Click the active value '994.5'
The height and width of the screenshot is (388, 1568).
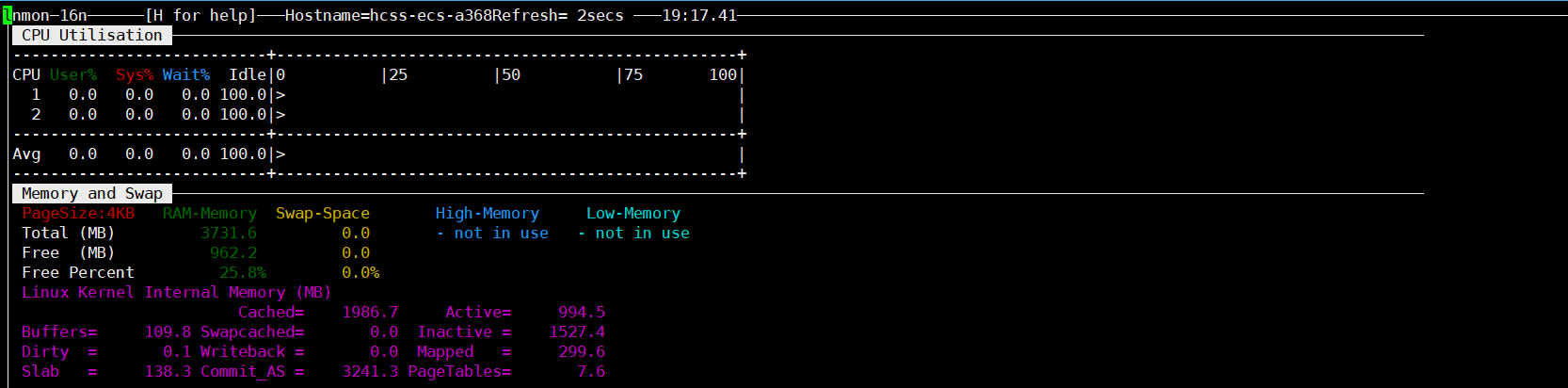pos(582,313)
